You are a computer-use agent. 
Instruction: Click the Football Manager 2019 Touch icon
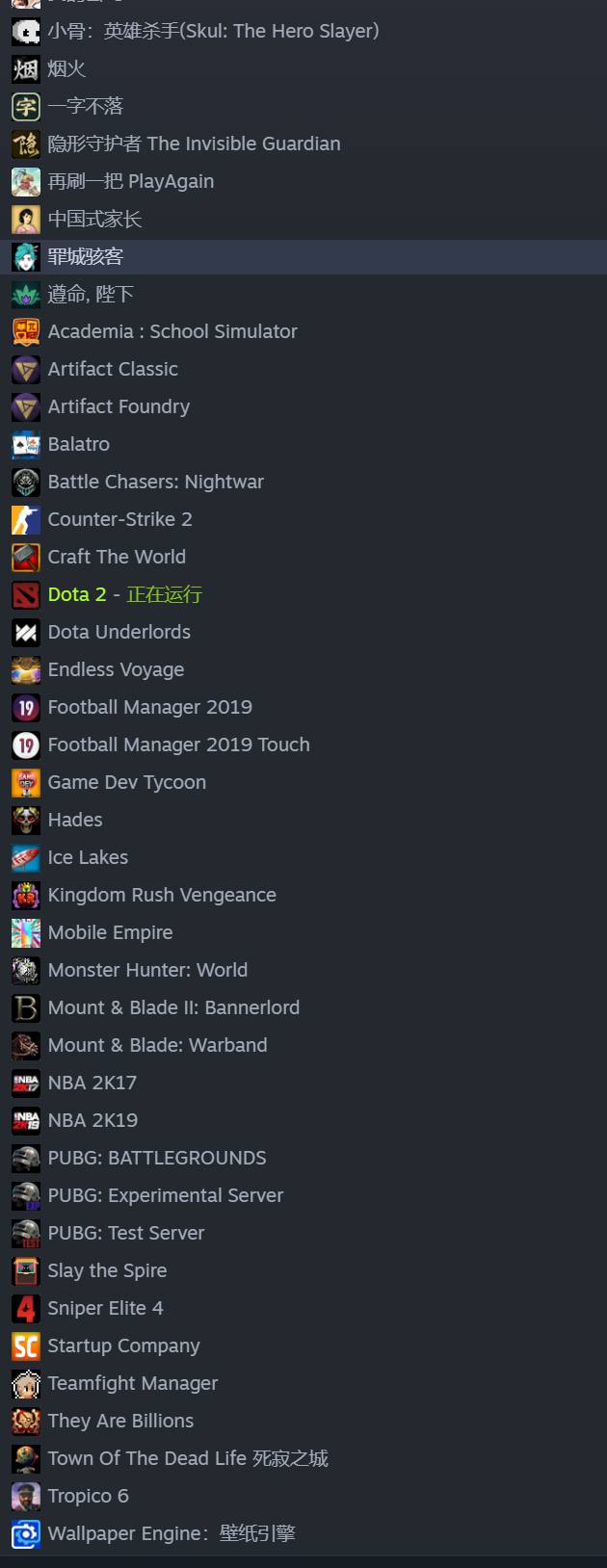(x=26, y=745)
